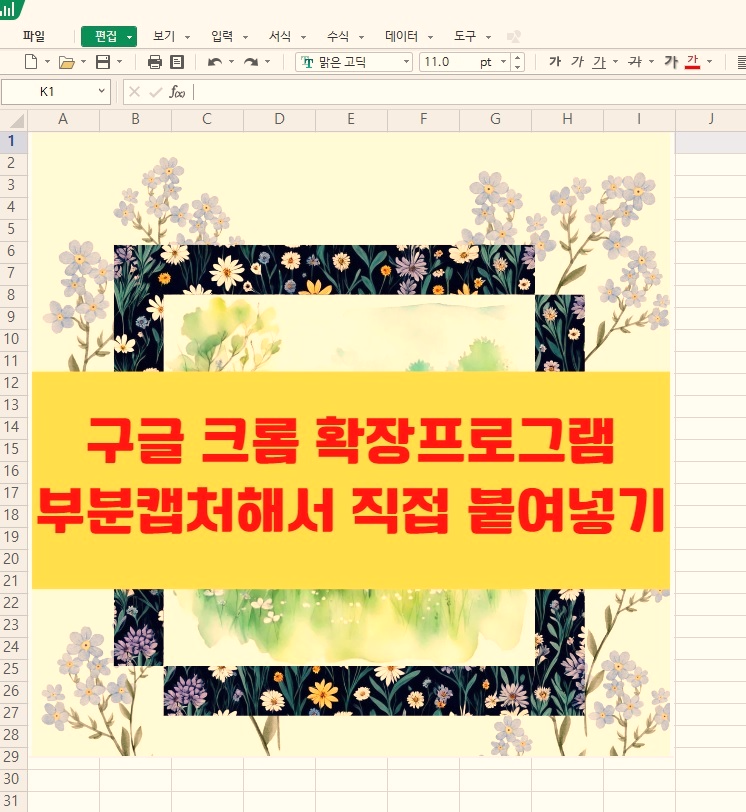Viewport: 746px width, 812px height.
Task: Open the 맑은 고딕 font dropdown
Action: coord(406,62)
